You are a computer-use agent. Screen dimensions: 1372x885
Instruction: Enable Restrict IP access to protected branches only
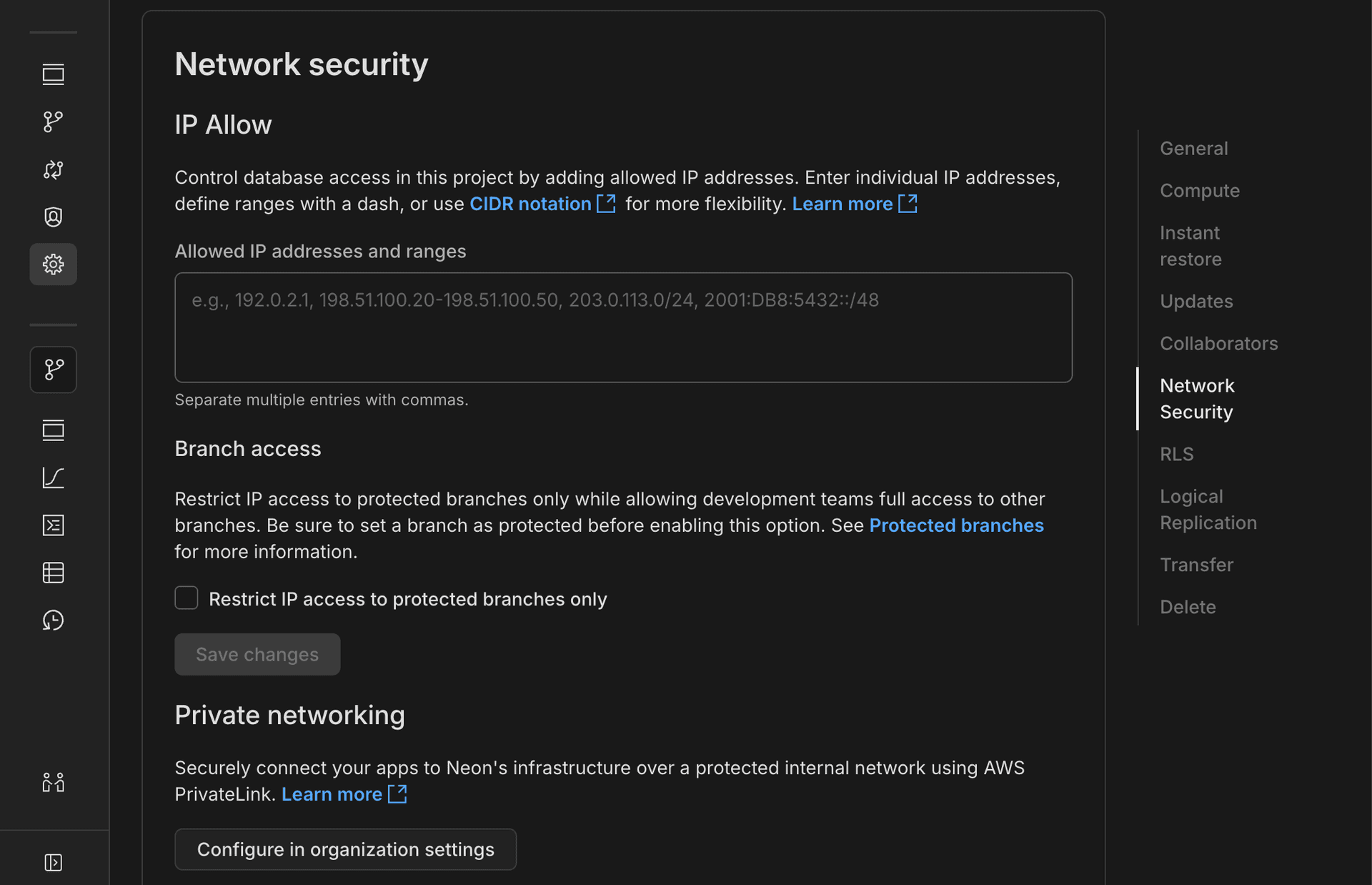pyautogui.click(x=186, y=598)
